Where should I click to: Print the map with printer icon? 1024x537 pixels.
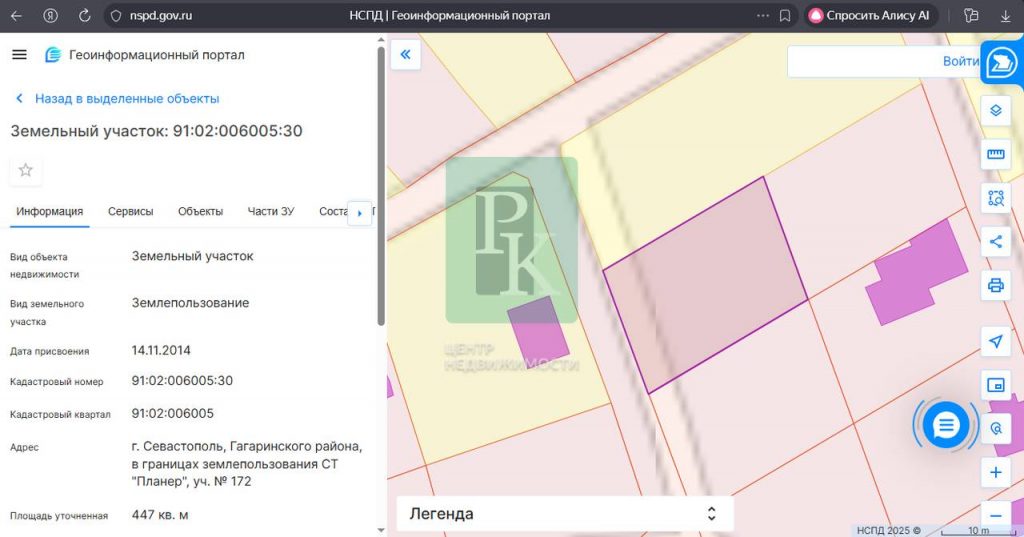(995, 285)
